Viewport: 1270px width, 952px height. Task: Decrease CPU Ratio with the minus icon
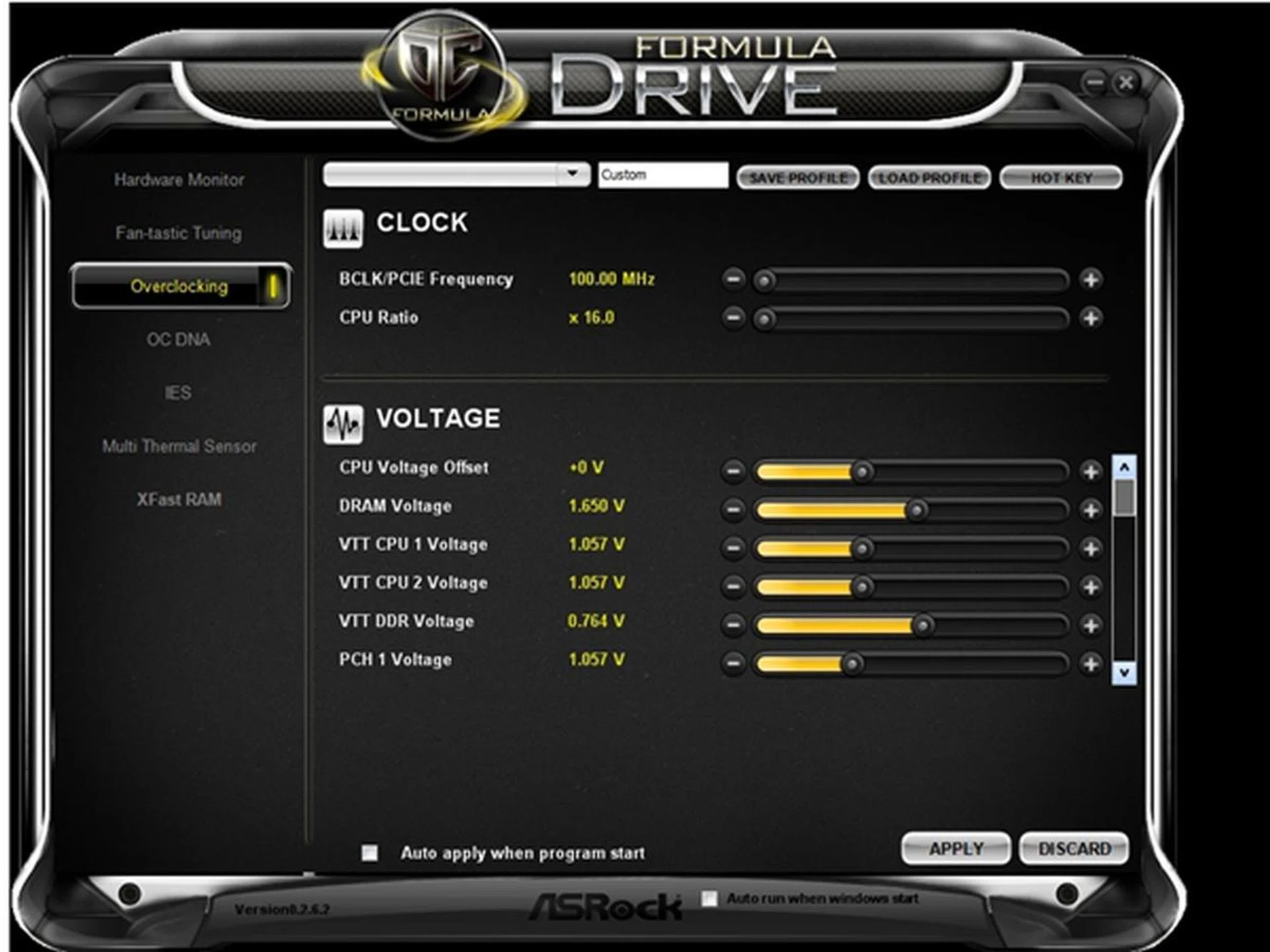click(734, 317)
